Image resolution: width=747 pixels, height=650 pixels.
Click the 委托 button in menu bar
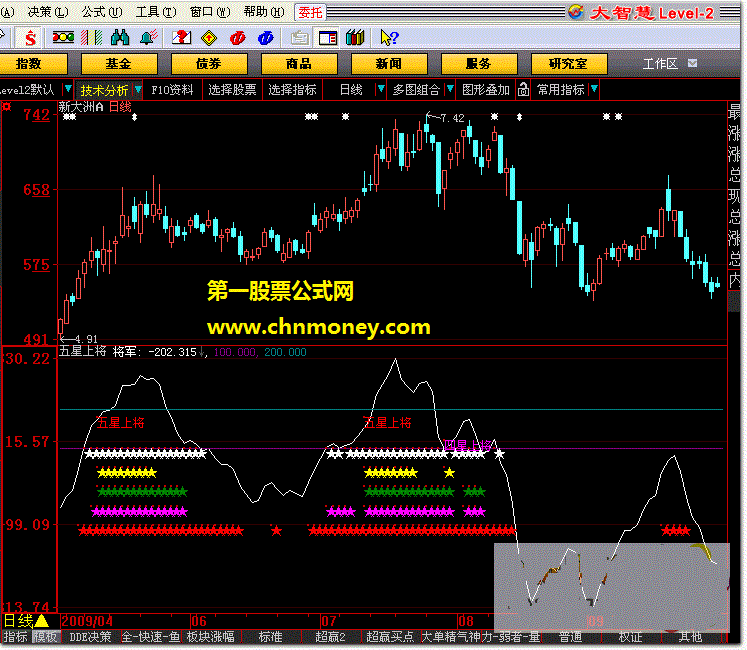(311, 12)
